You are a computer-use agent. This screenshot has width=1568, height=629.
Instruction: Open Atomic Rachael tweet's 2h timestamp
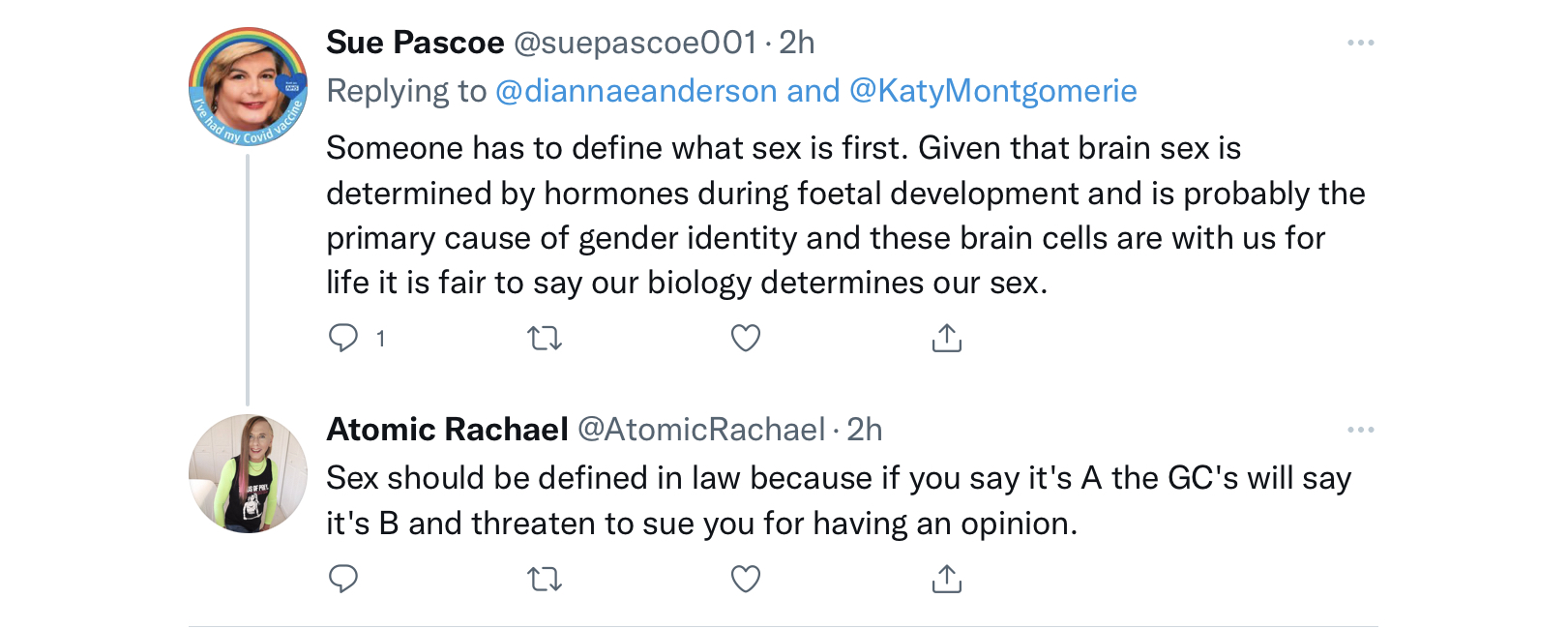pos(865,430)
